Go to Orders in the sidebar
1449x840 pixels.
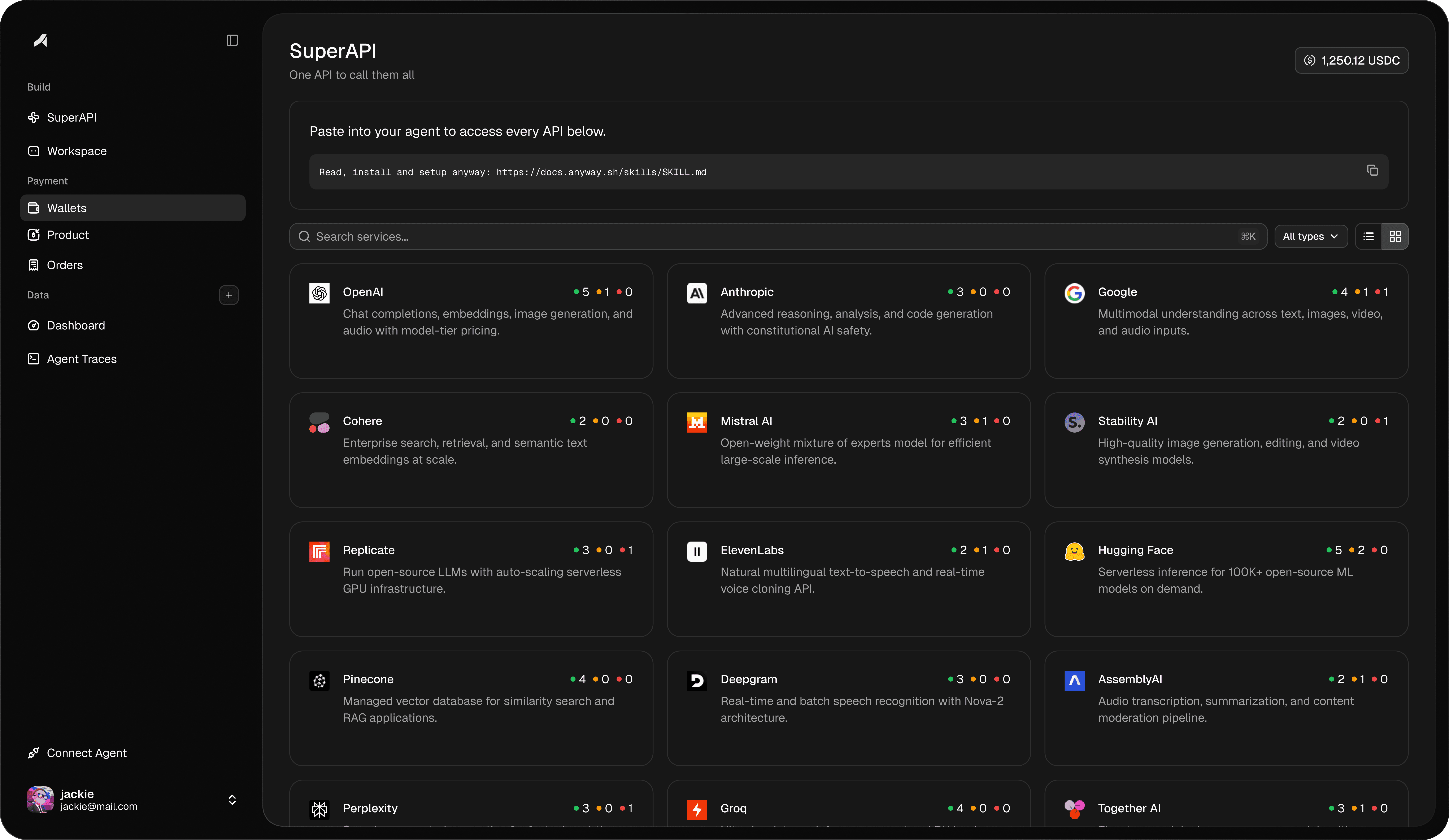click(x=133, y=265)
